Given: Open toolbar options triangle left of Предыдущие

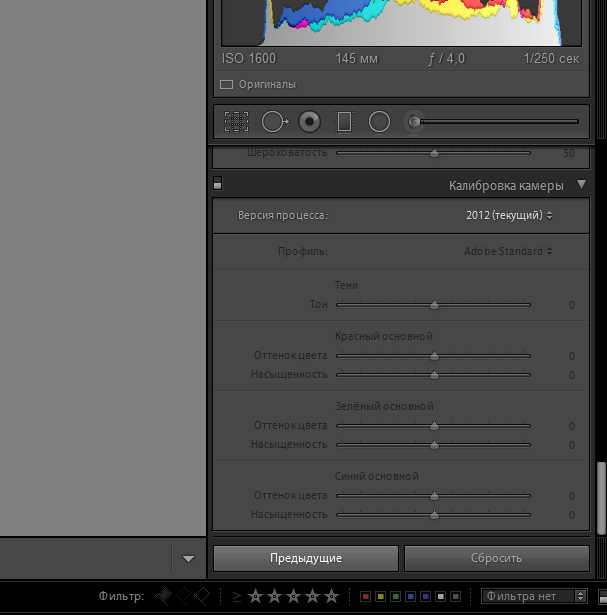Looking at the screenshot, I should point(188,559).
